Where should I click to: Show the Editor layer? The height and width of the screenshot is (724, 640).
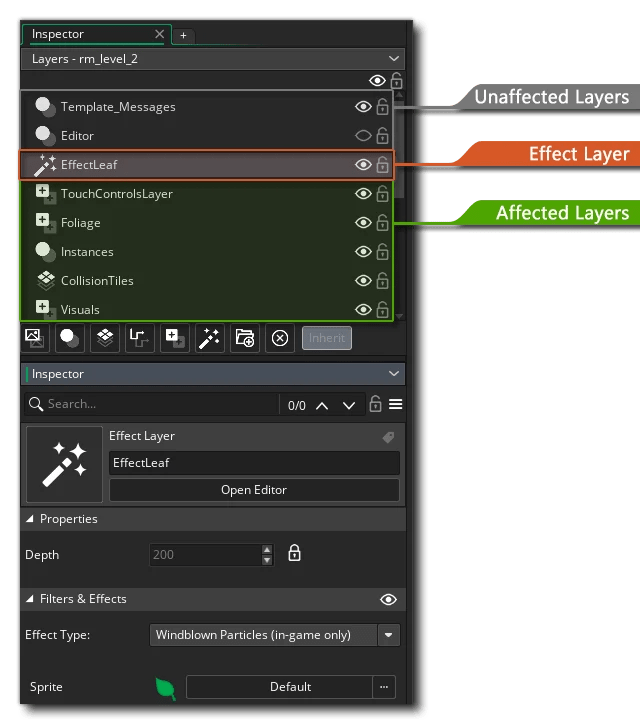point(363,136)
